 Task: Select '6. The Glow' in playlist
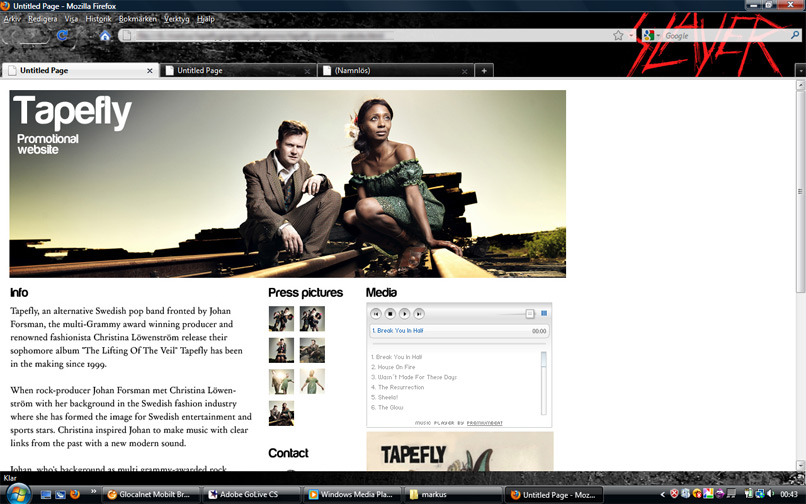[x=387, y=407]
